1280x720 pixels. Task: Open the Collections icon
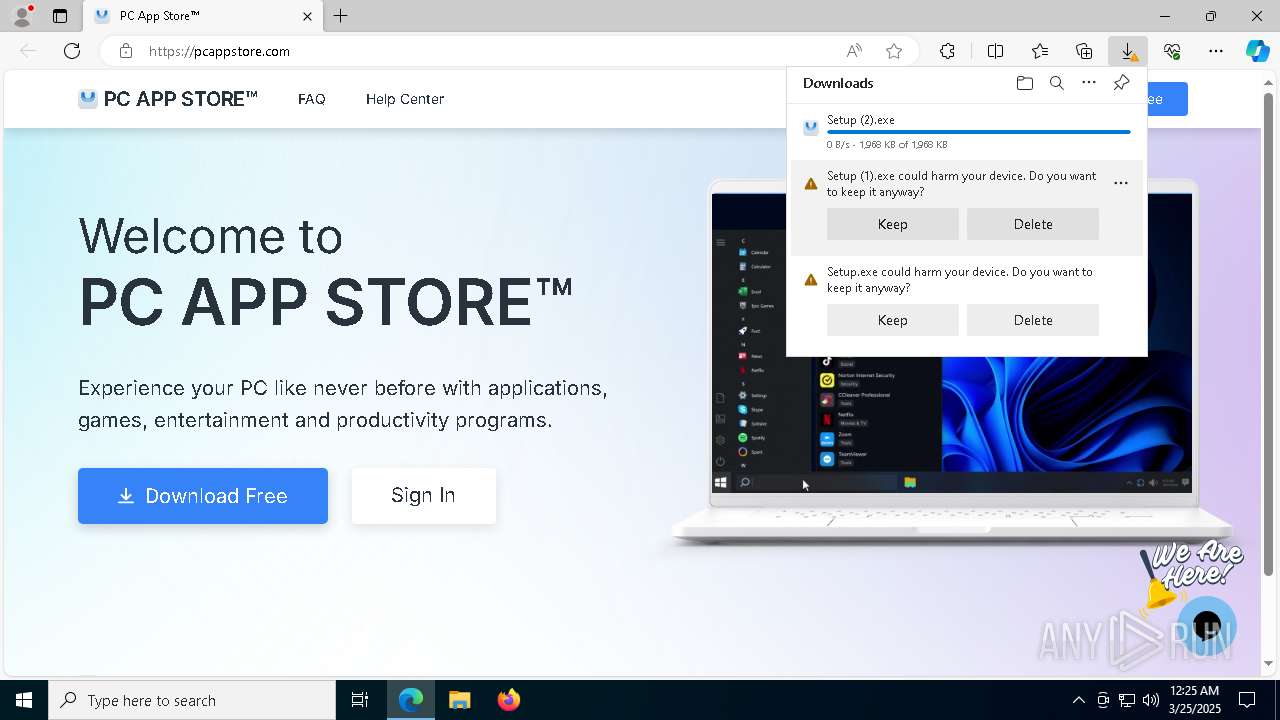(1084, 51)
